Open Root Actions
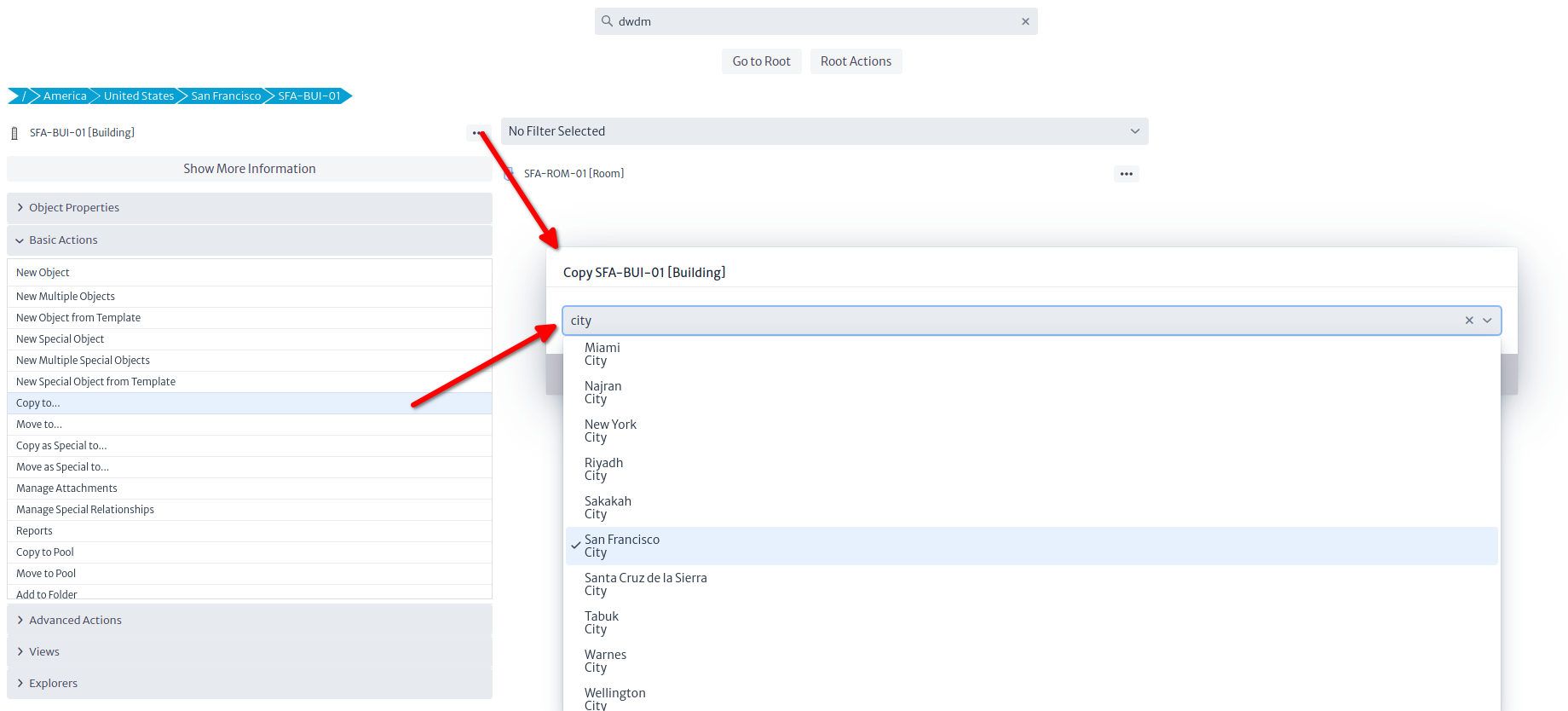The height and width of the screenshot is (711, 1568). point(856,61)
